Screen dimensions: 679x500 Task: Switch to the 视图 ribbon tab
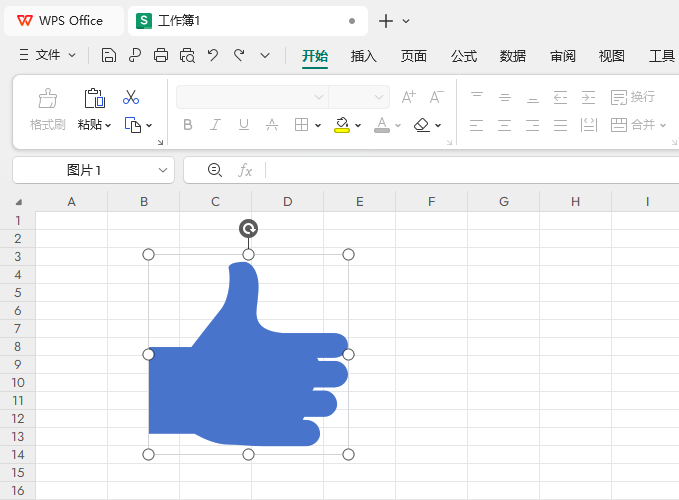point(611,56)
